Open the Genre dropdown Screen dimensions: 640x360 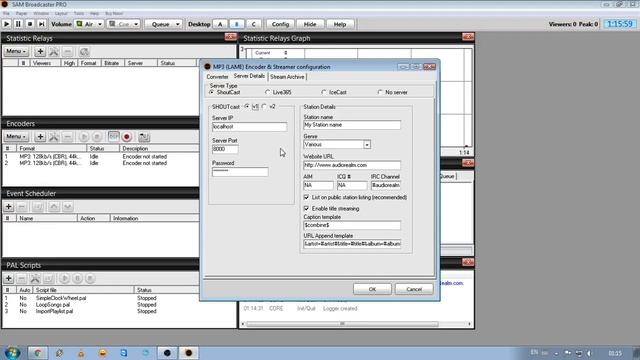367,144
